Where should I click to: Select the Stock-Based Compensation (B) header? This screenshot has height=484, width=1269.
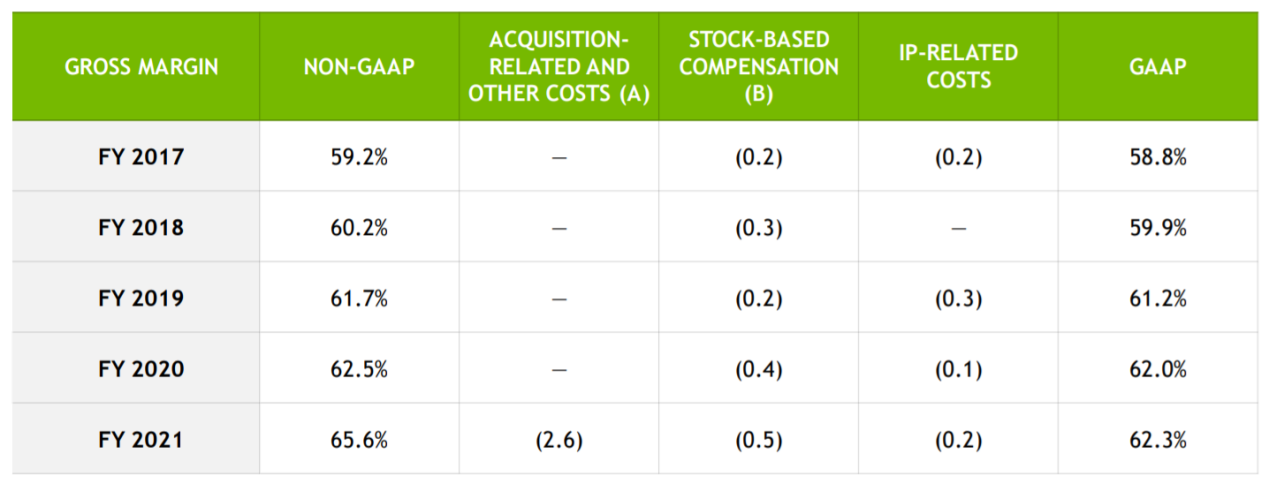point(758,67)
